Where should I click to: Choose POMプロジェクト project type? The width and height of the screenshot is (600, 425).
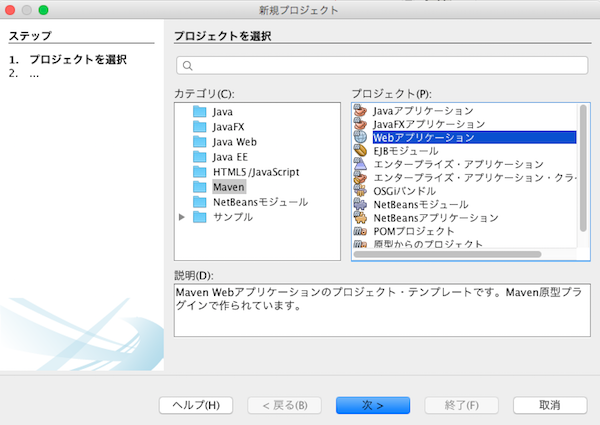pyautogui.click(x=414, y=231)
